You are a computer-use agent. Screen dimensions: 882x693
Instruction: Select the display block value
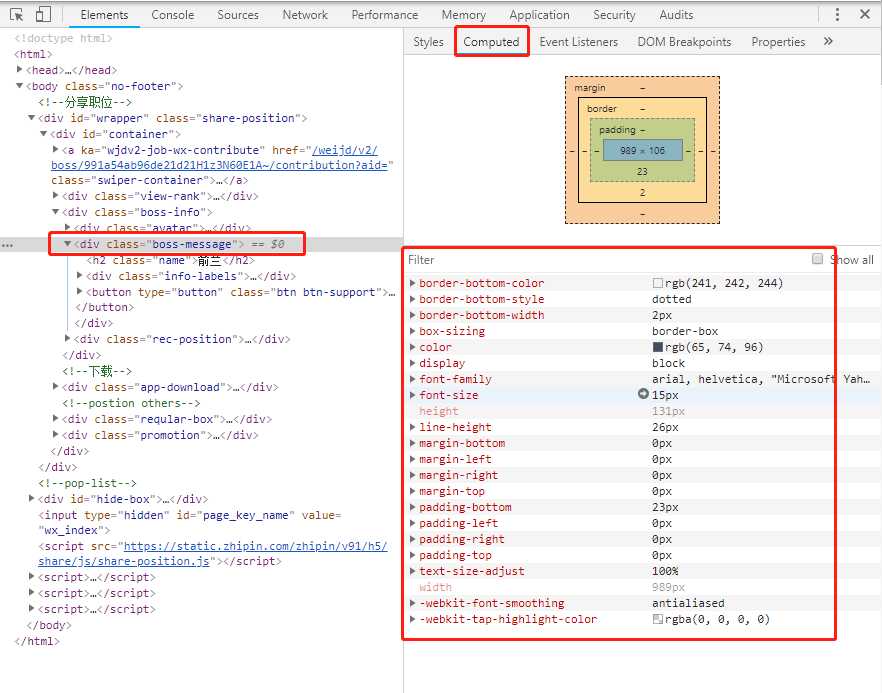(x=668, y=363)
